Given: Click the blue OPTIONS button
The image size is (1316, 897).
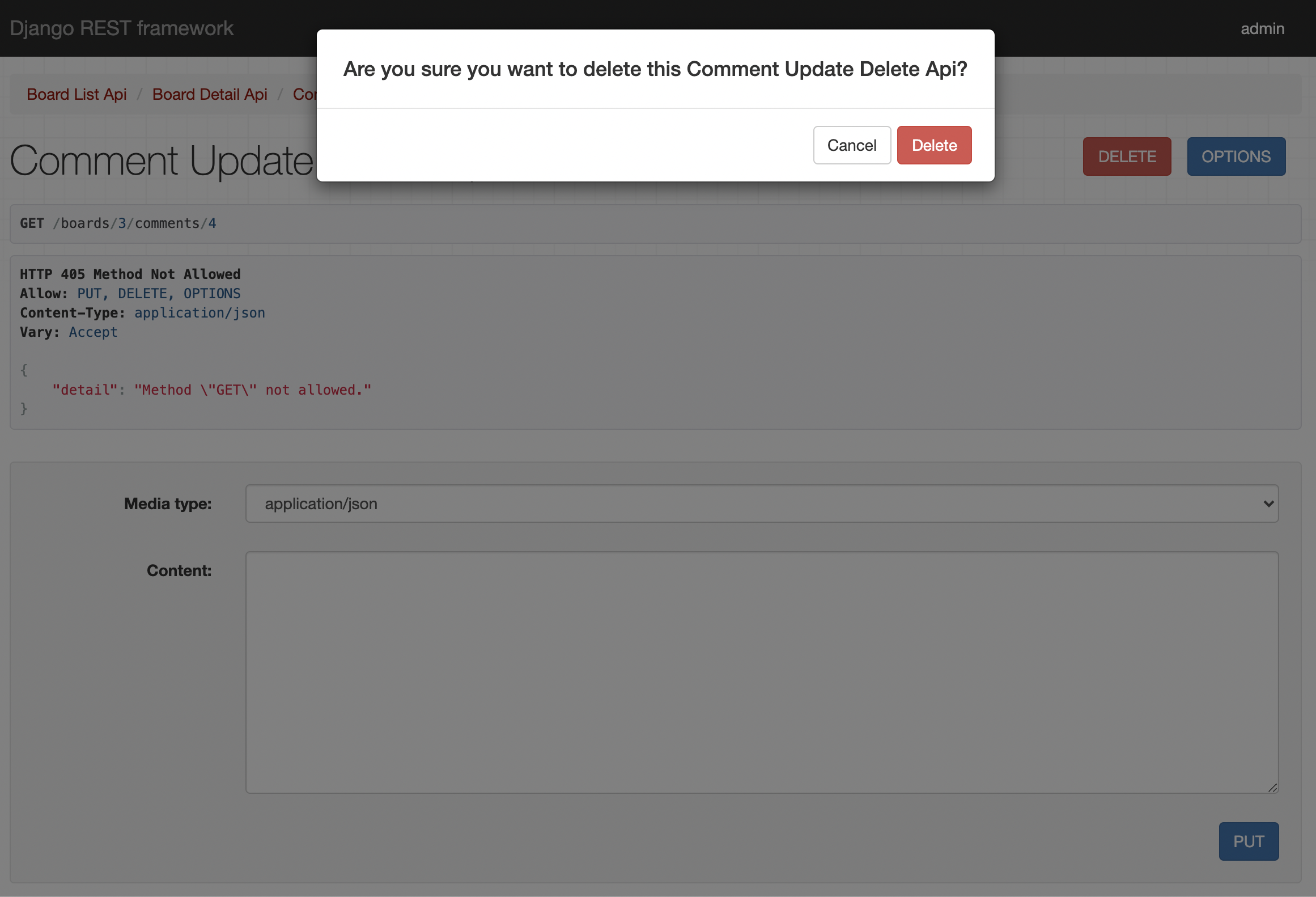Looking at the screenshot, I should (x=1236, y=156).
